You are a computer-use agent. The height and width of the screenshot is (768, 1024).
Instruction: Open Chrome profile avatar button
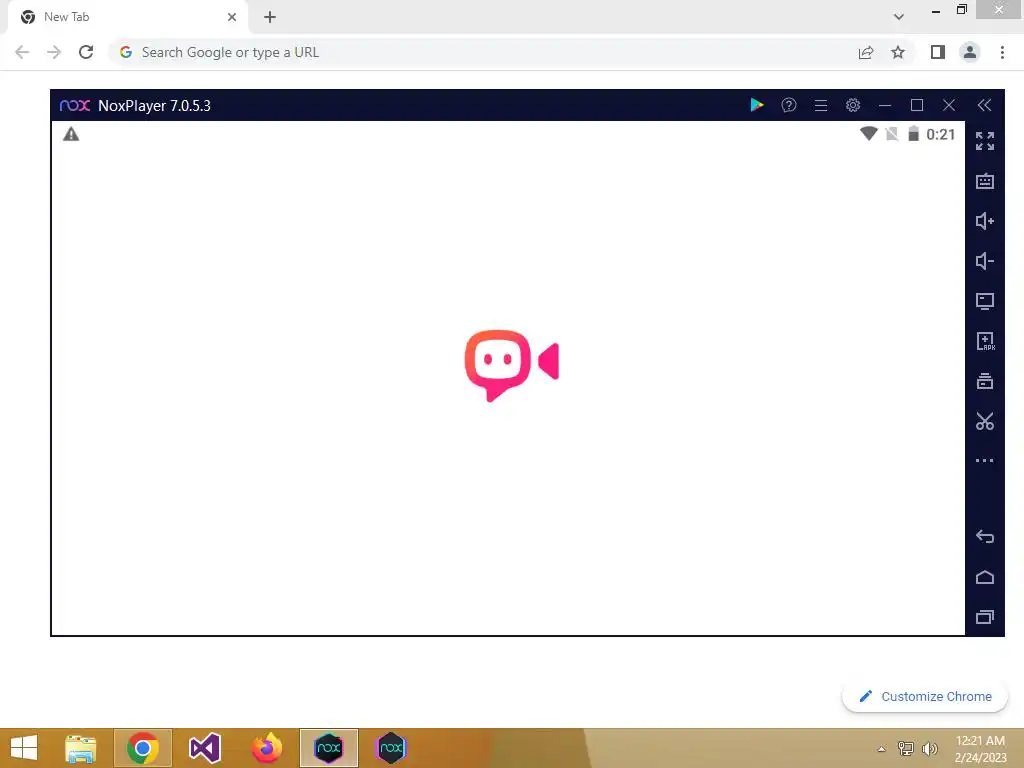970,52
